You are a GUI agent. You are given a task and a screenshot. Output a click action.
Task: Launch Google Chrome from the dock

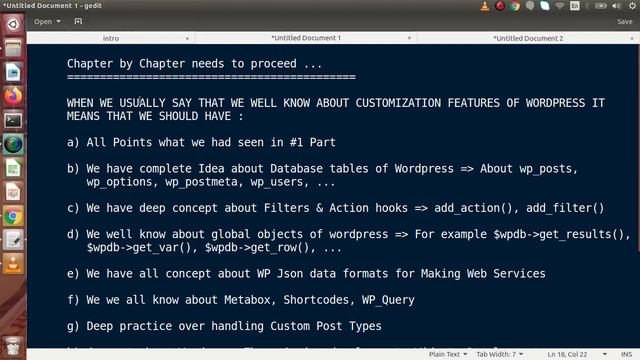tap(13, 216)
